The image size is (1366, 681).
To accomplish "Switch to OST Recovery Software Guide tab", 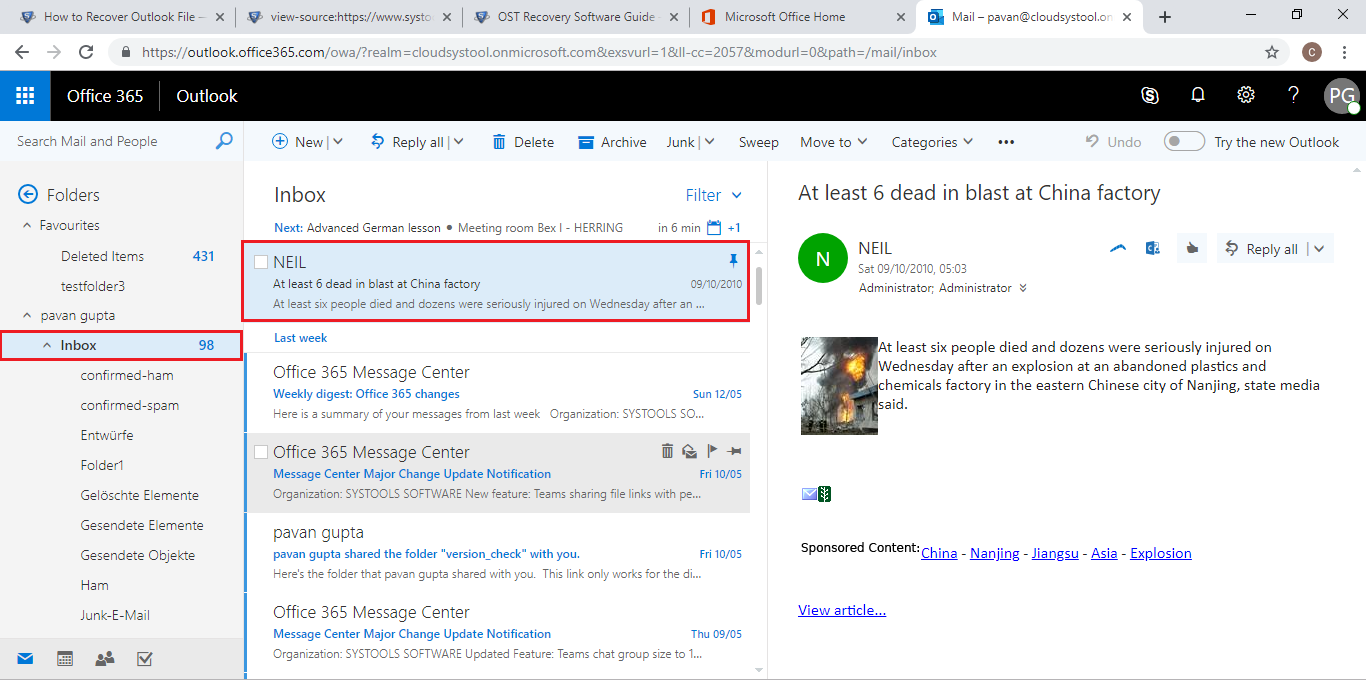I will coord(575,17).
